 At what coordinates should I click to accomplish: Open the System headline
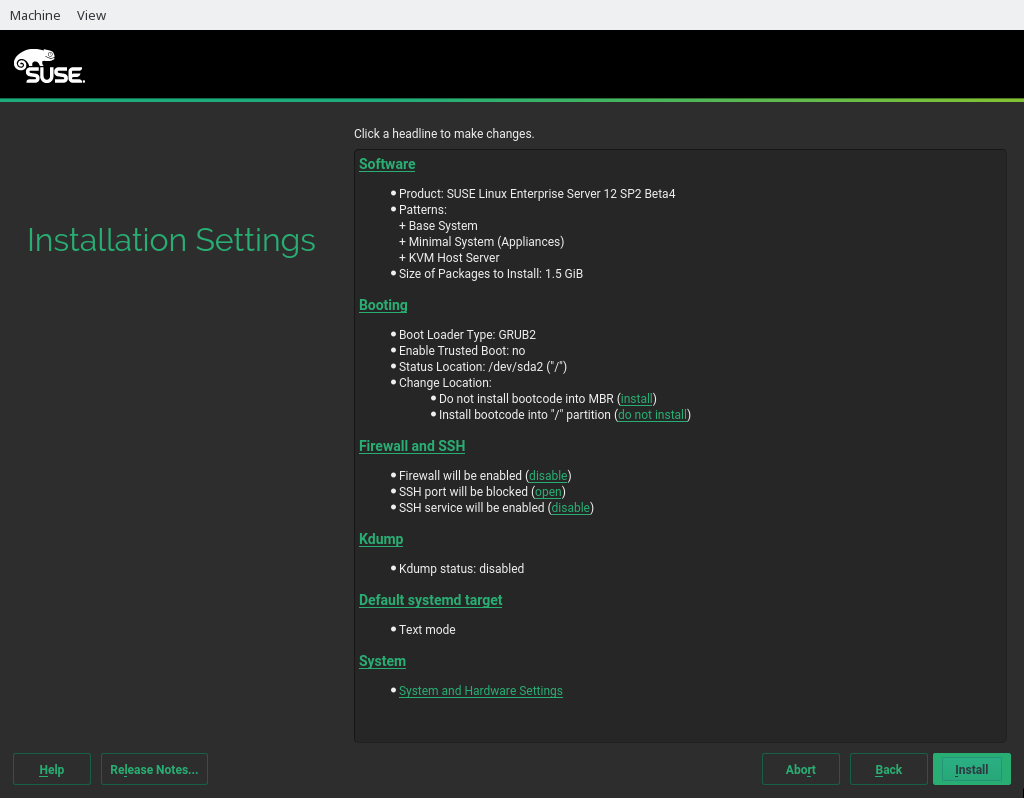tap(382, 661)
